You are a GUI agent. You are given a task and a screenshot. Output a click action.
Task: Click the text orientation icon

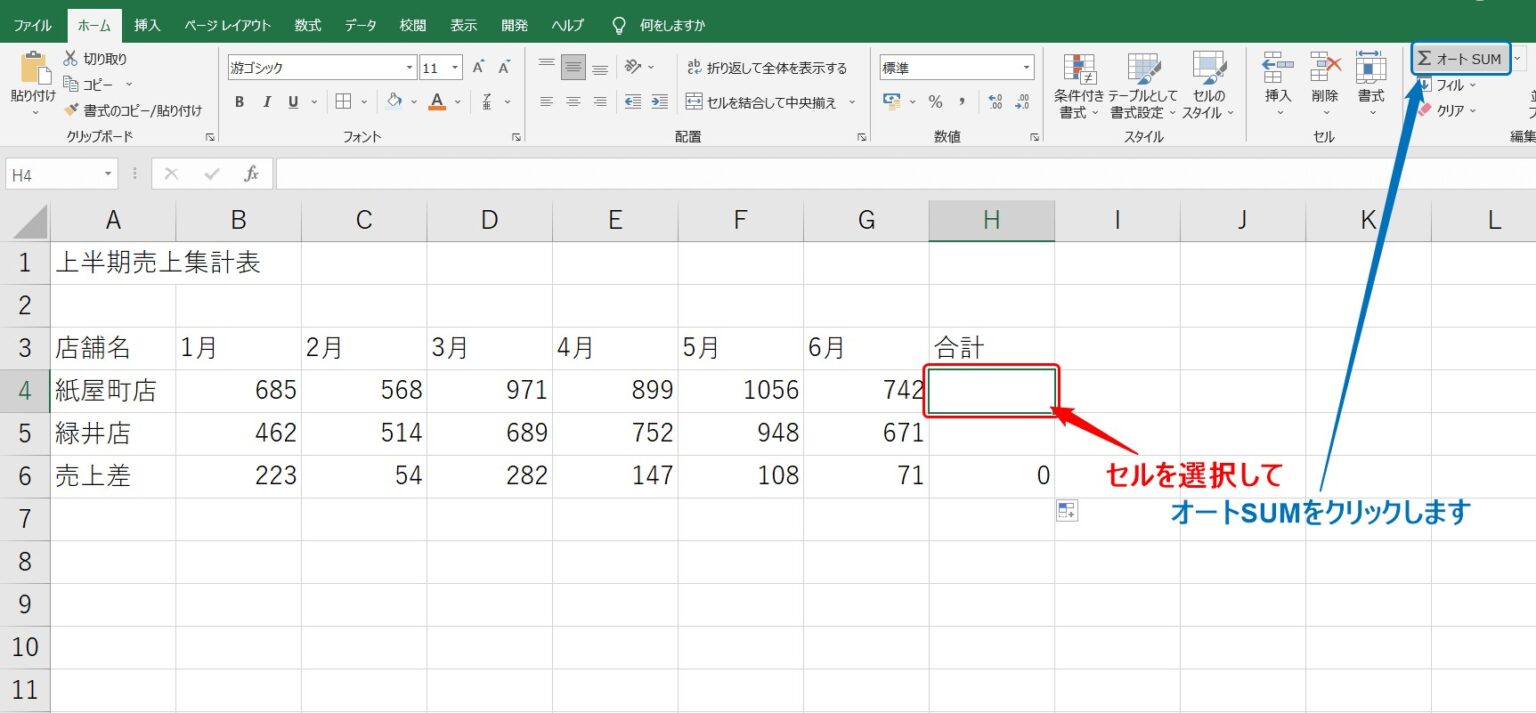point(633,67)
